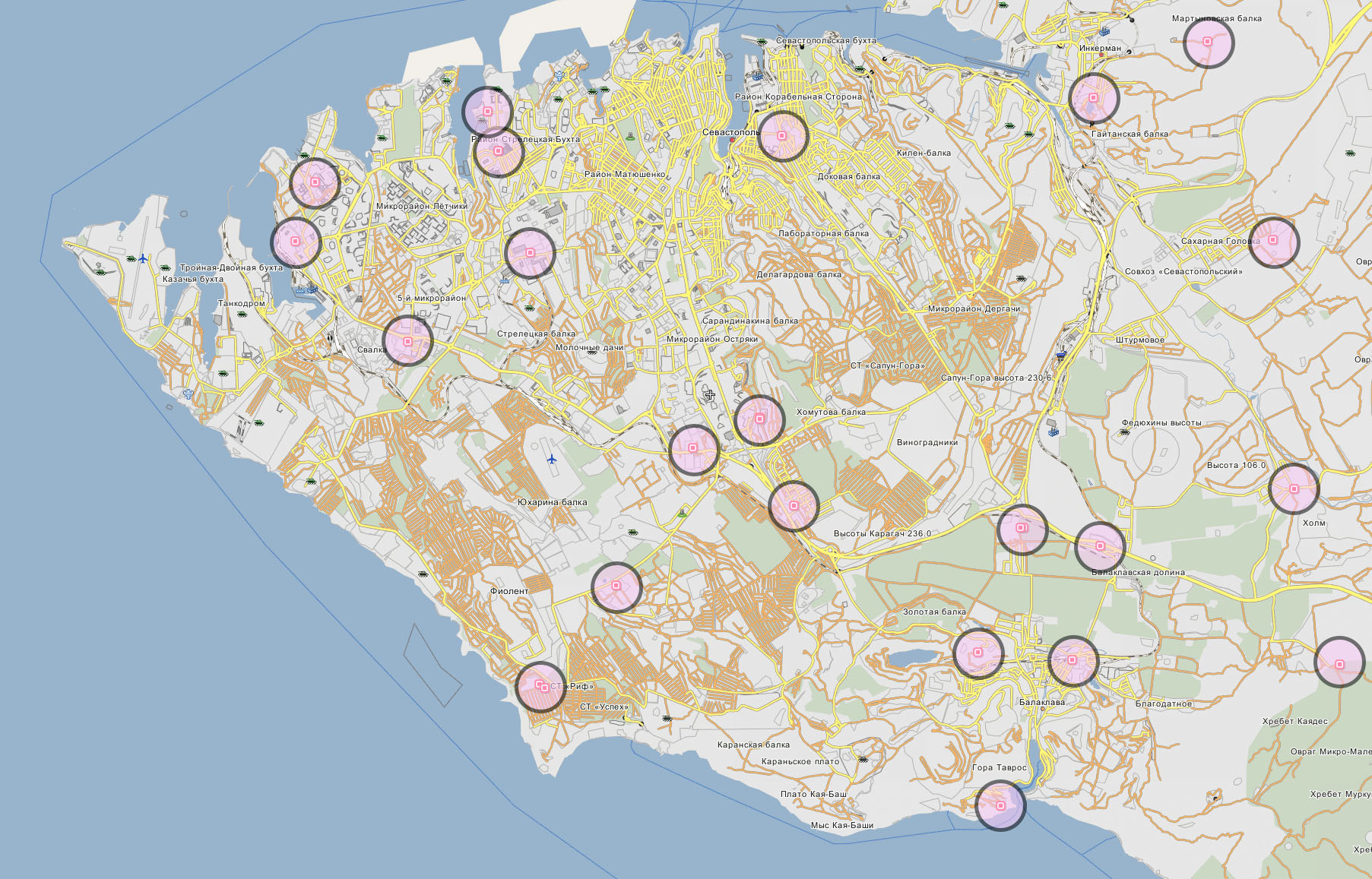Click the marker left of Хомутова балка
Screen dimensions: 1372x879
click(x=759, y=419)
